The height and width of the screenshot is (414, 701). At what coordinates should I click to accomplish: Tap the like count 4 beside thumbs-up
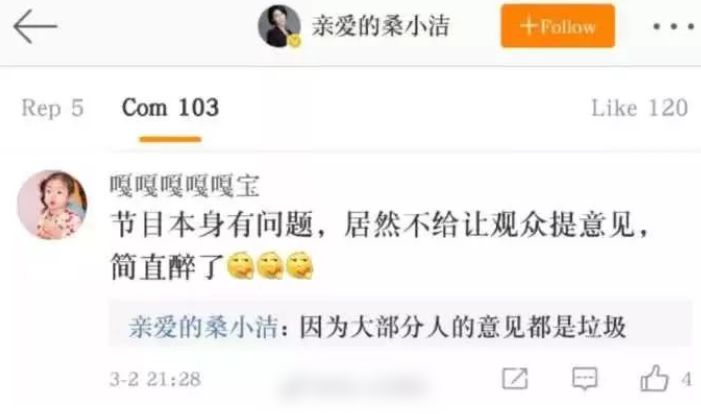[x=686, y=380]
